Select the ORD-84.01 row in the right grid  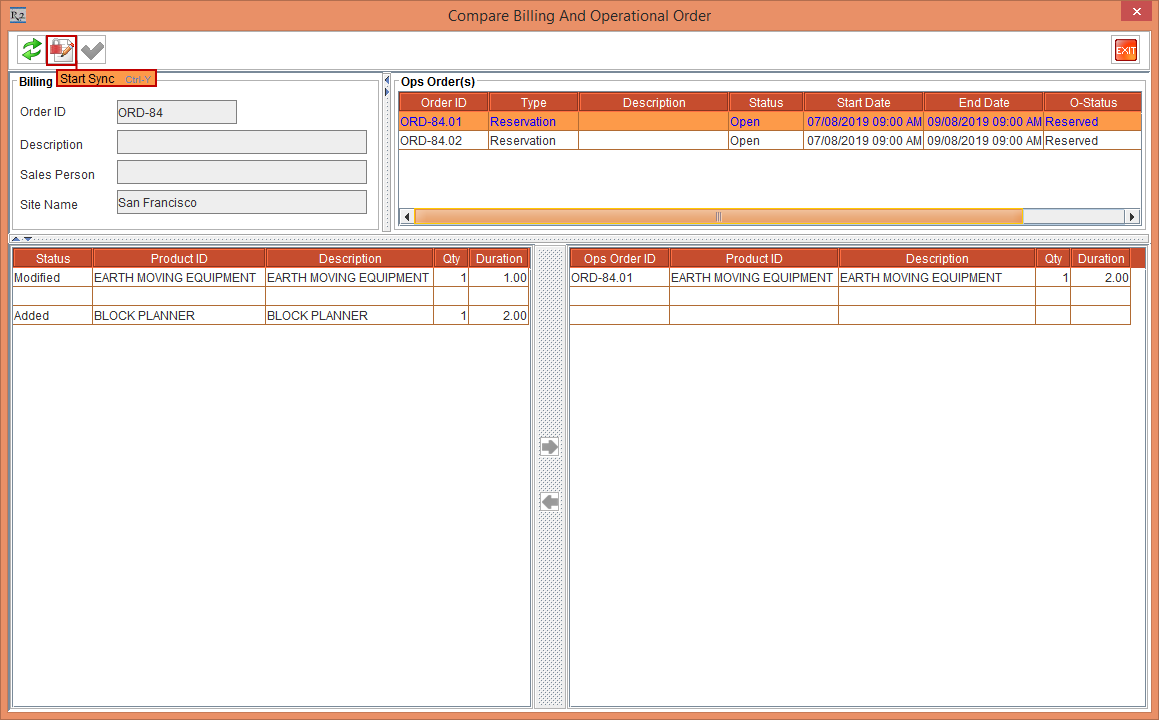tap(618, 277)
